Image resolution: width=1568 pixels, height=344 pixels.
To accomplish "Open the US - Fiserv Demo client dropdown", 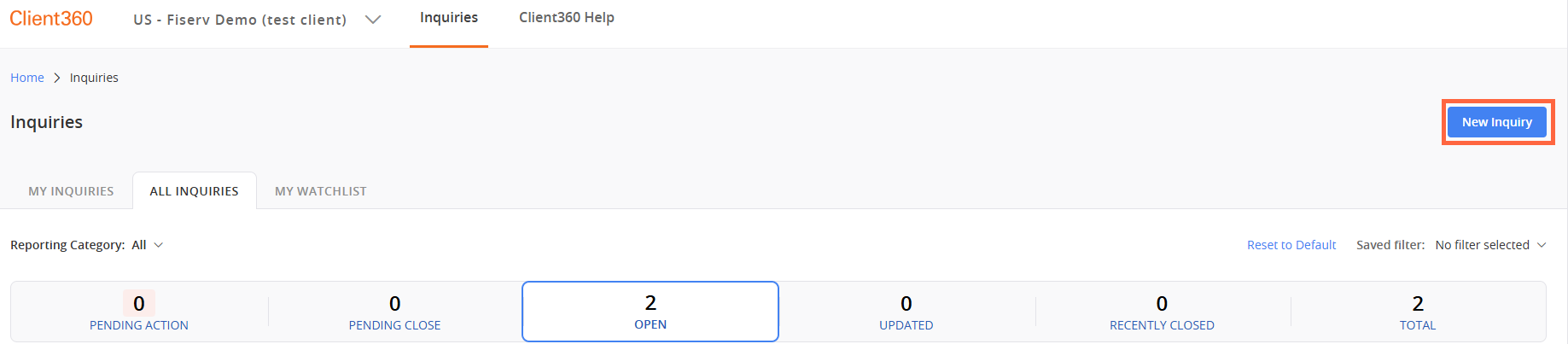I will point(240,20).
